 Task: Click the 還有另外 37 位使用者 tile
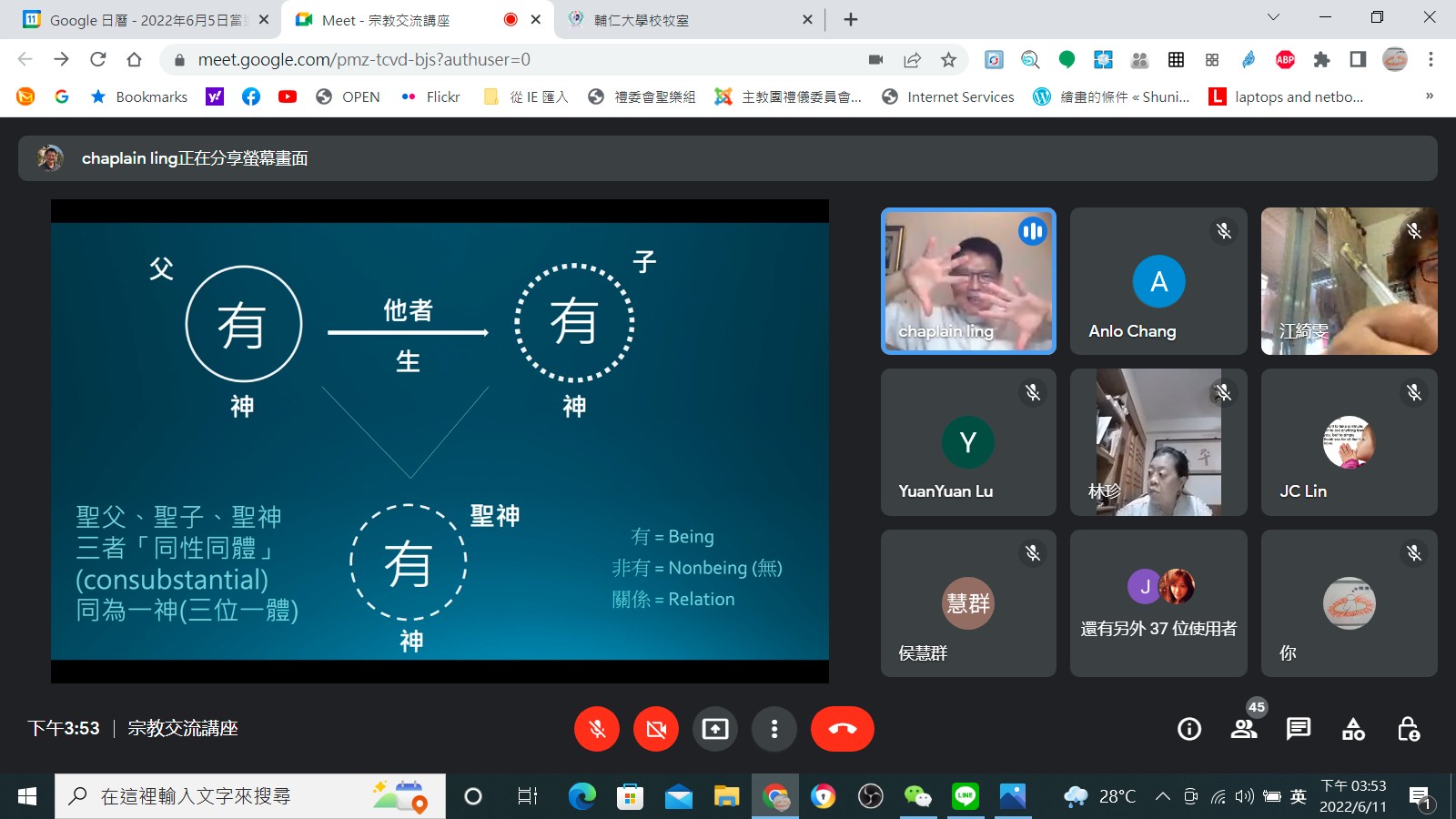1158,603
